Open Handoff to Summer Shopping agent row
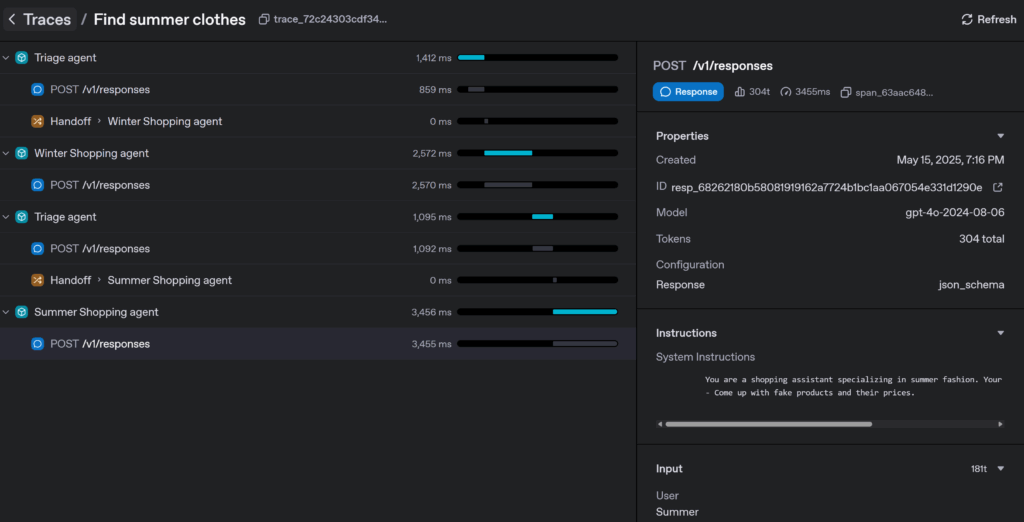The image size is (1024, 522). click(317, 280)
